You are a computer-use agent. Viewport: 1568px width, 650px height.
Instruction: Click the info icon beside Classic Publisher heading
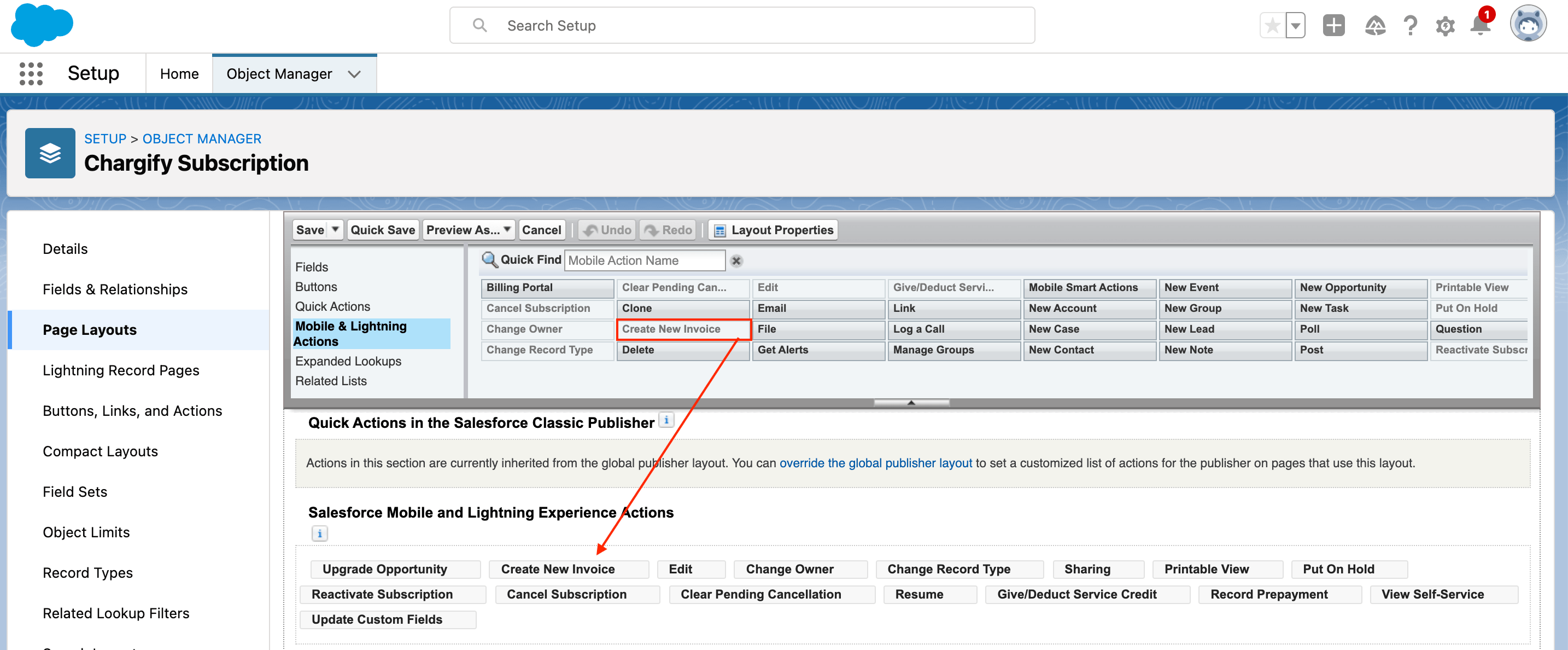666,420
